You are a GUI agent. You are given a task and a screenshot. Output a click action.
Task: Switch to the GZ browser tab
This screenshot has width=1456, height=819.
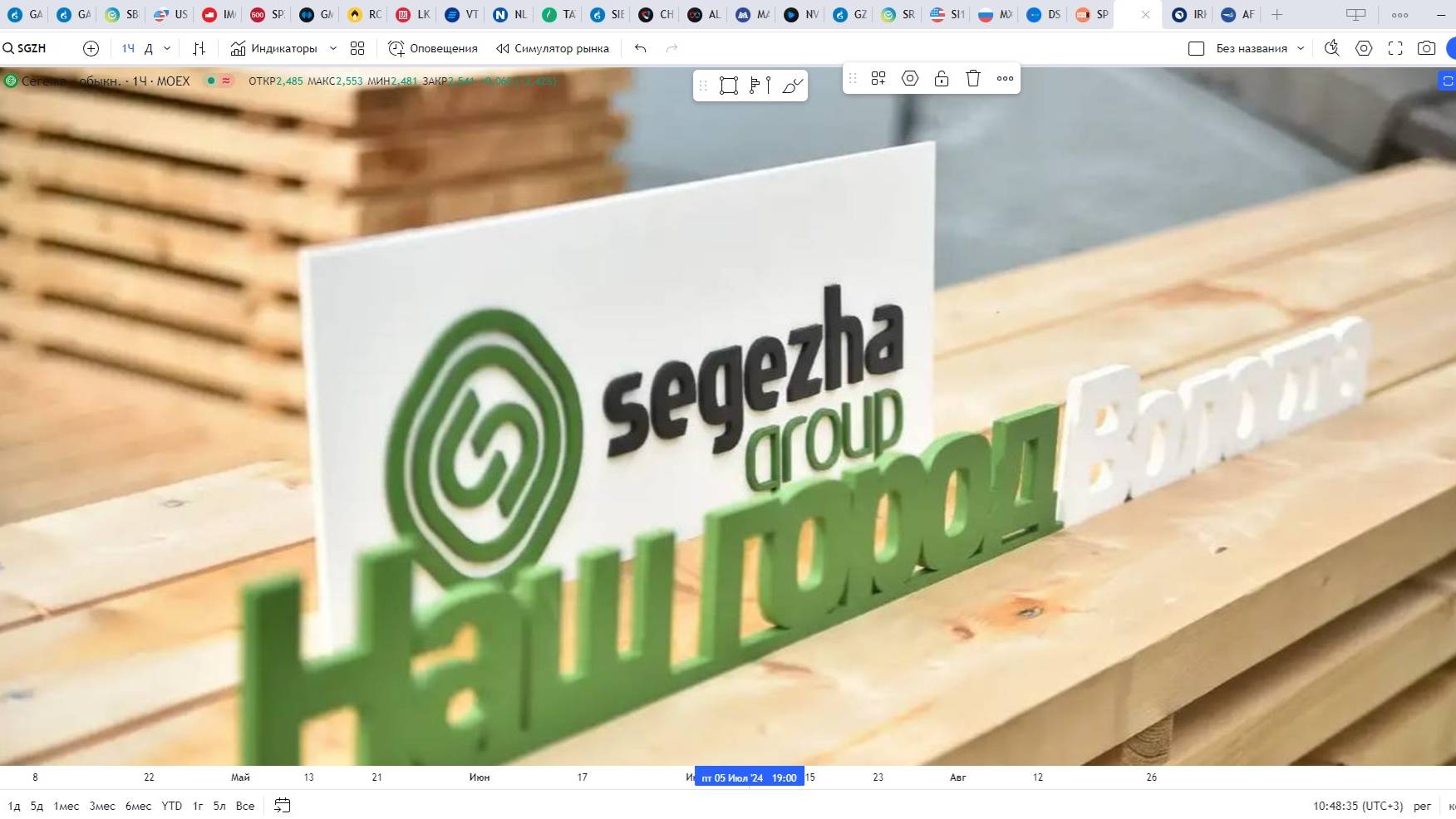(850, 14)
